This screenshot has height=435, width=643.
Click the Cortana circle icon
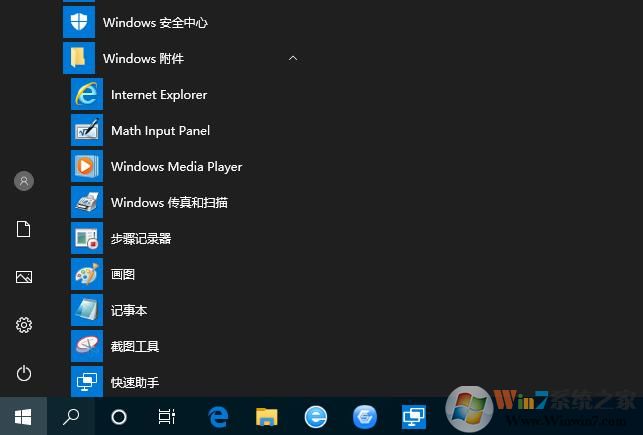pos(119,417)
